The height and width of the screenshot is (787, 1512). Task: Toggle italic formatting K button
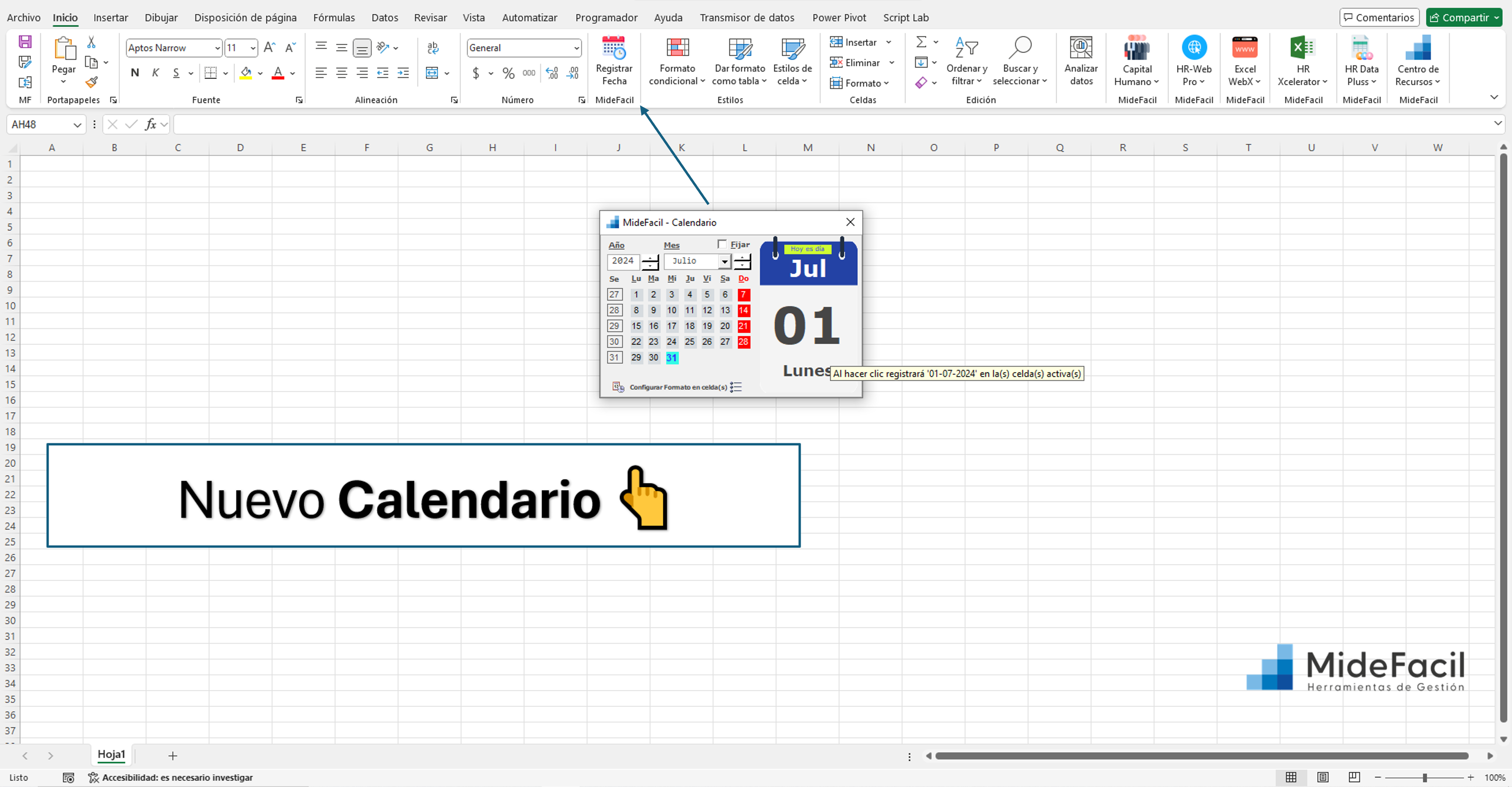pos(156,73)
